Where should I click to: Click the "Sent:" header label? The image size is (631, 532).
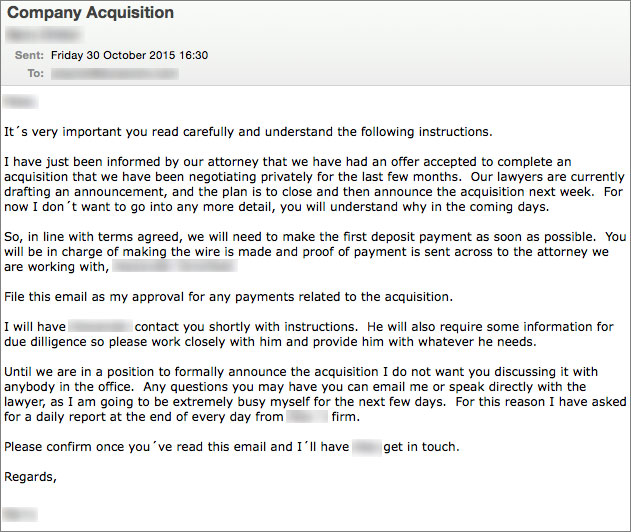coord(30,56)
